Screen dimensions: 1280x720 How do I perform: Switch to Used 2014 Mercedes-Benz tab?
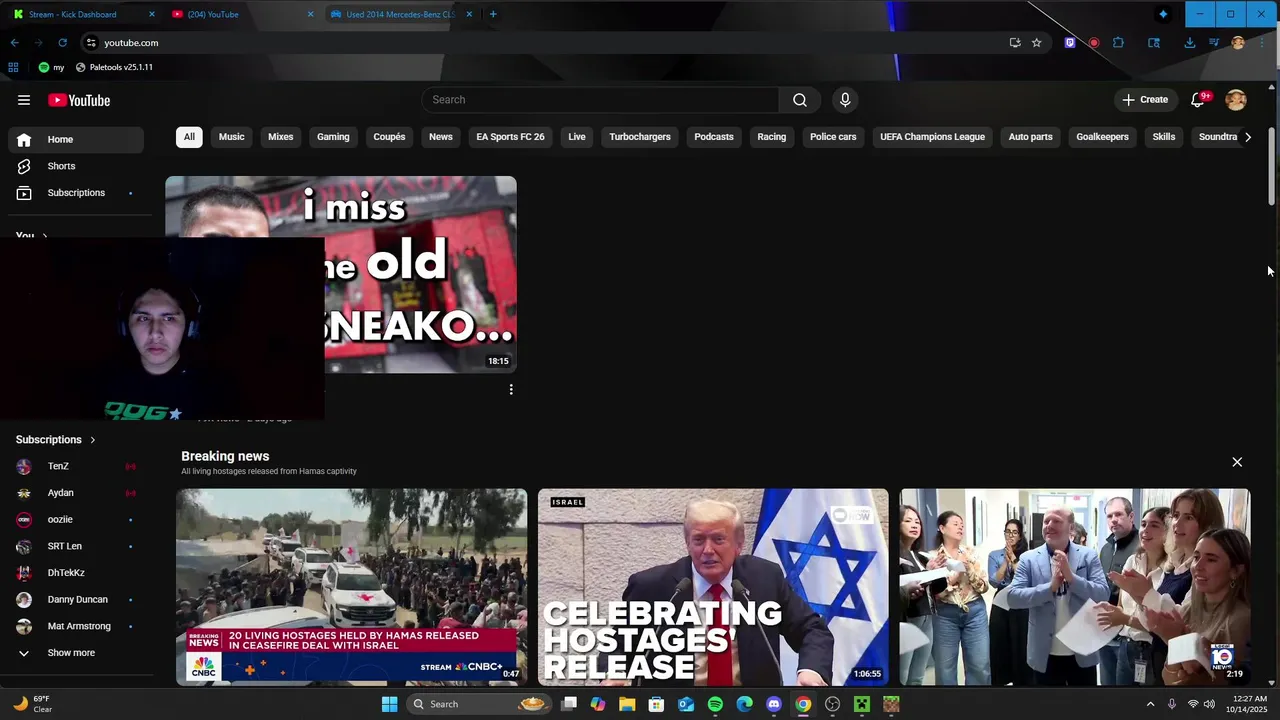399,14
